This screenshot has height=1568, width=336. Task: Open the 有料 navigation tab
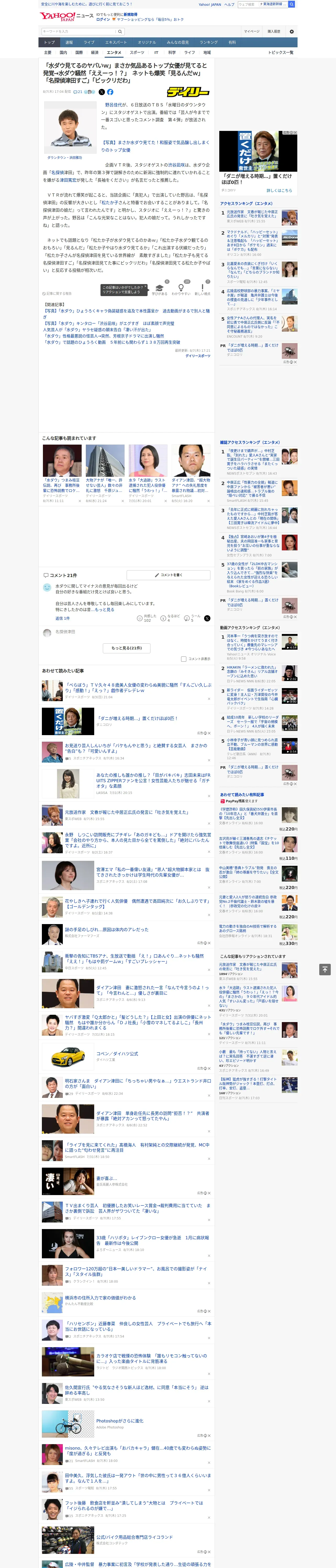232,43
